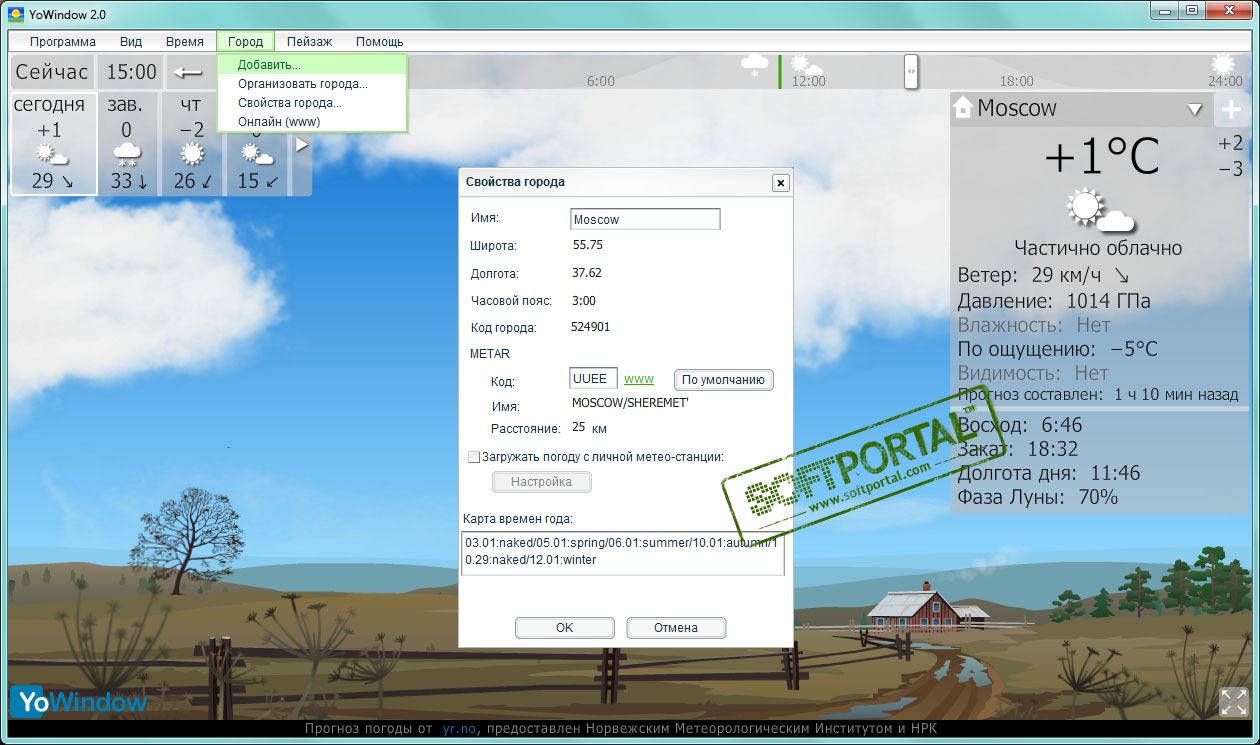The image size is (1260, 745).
Task: Click the YoWindow title bar app icon
Action: [x=16, y=14]
